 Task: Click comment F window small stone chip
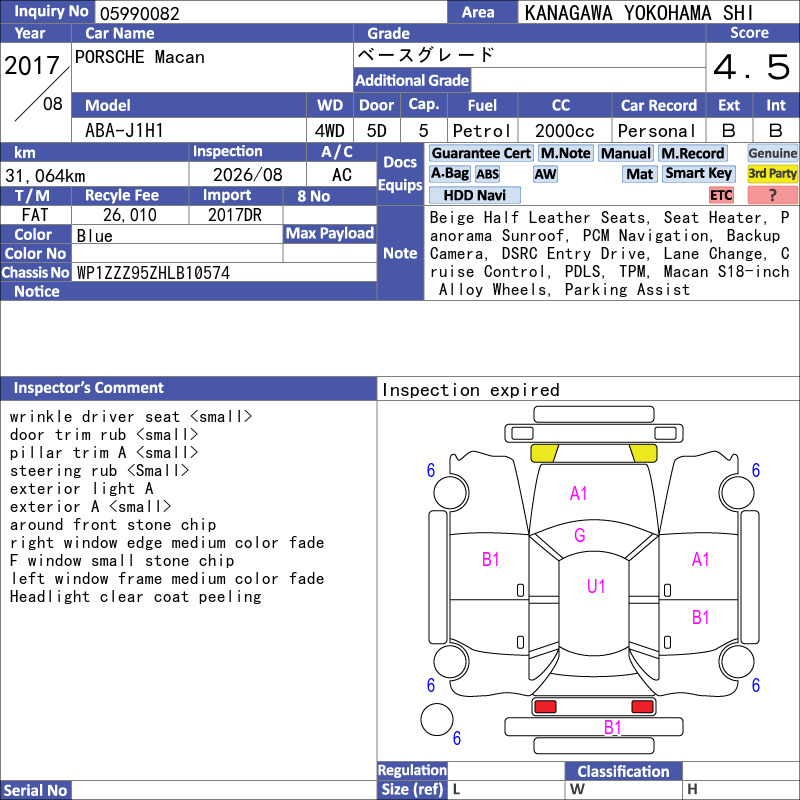(x=121, y=560)
